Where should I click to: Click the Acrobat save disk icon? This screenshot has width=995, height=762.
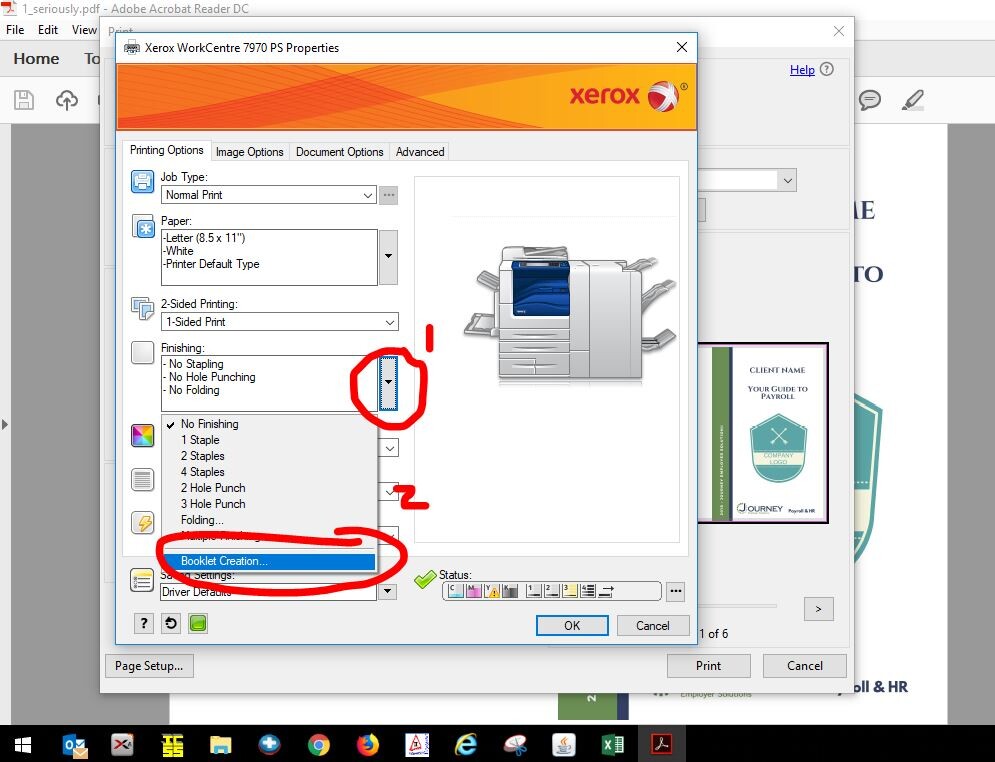pyautogui.click(x=24, y=100)
